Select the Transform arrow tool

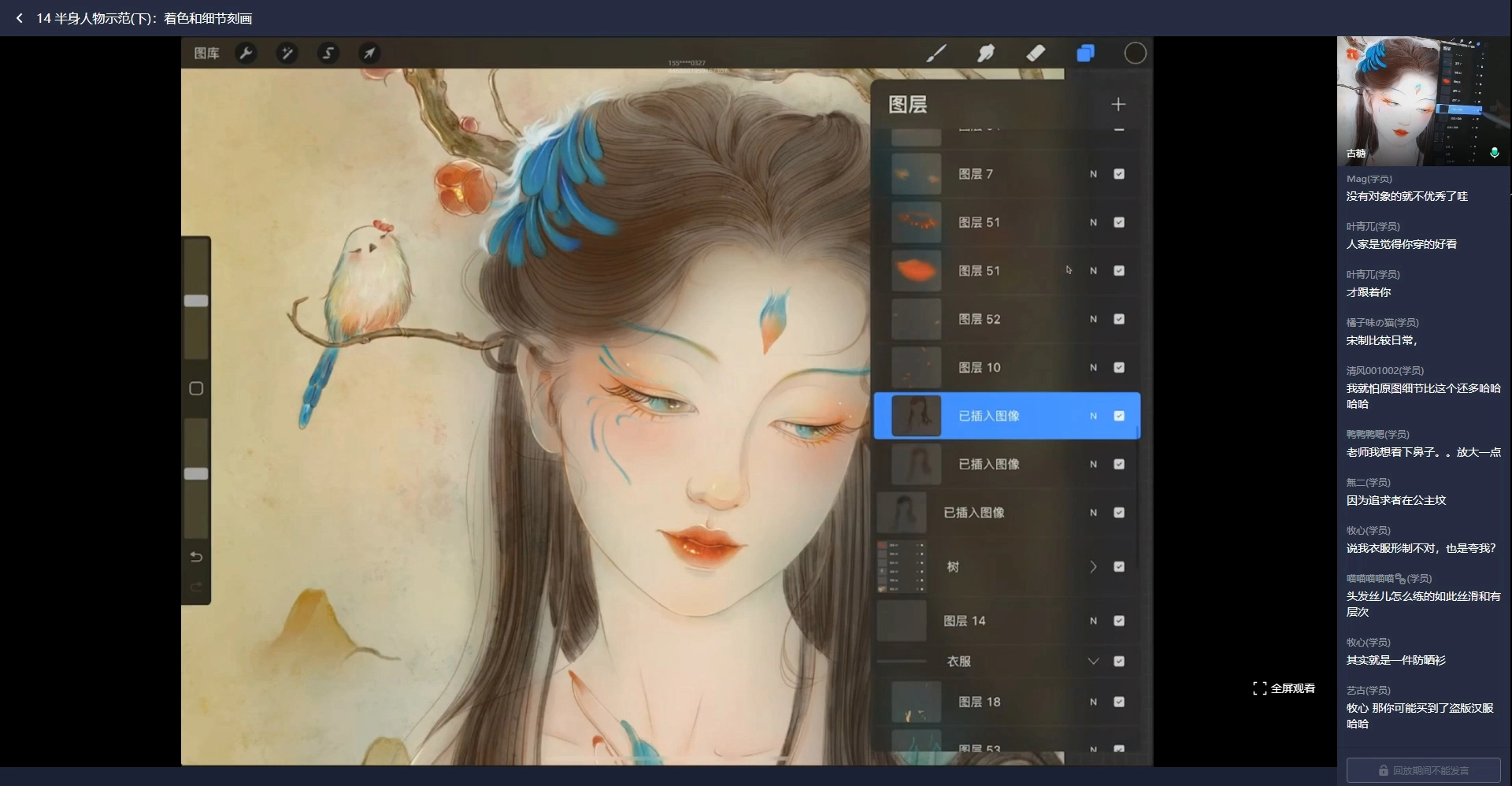pyautogui.click(x=369, y=54)
